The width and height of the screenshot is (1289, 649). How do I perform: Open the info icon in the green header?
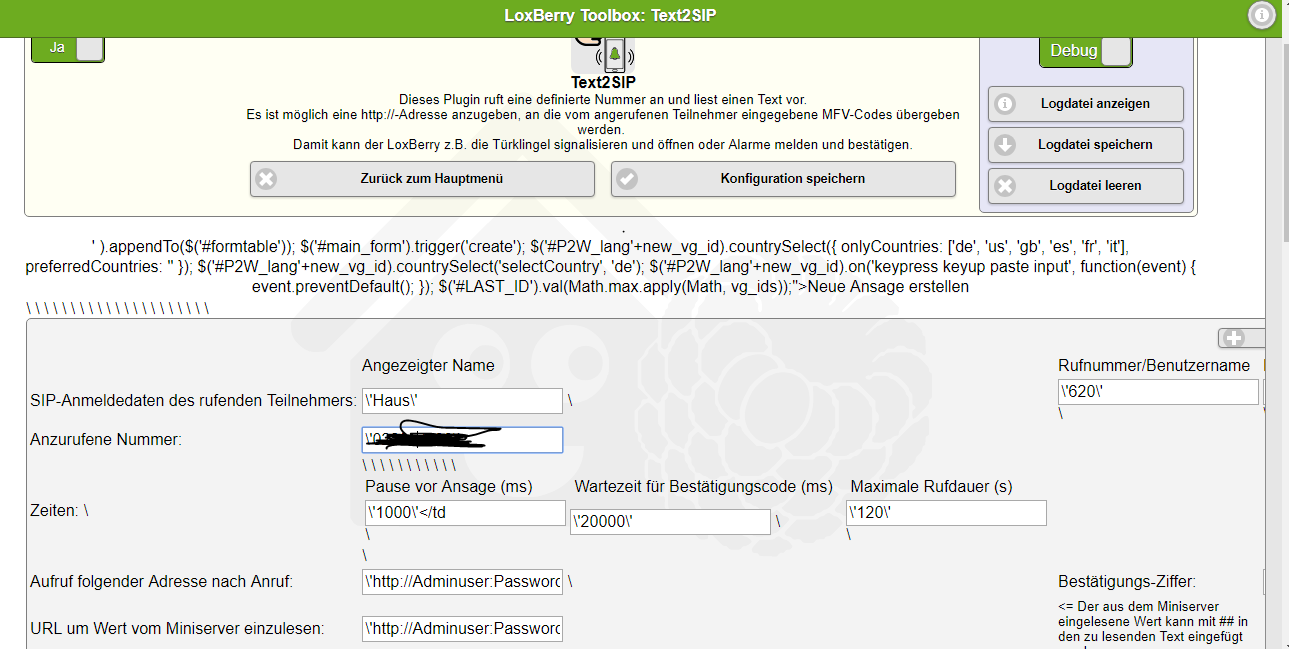(x=1262, y=15)
